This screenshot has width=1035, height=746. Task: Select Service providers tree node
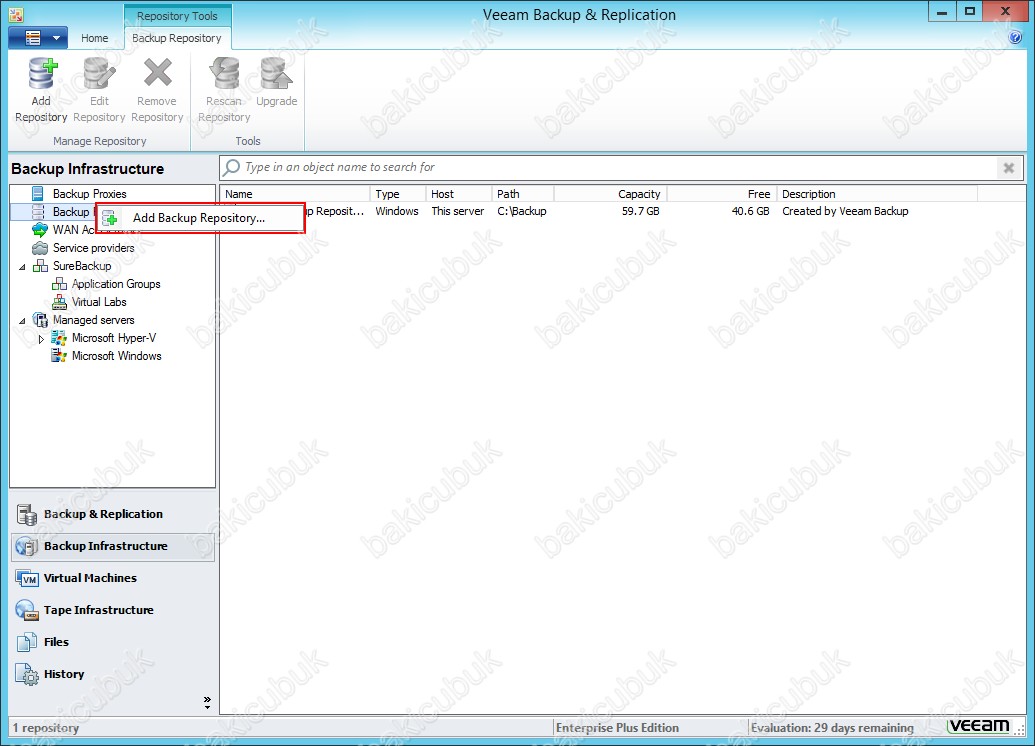coord(94,248)
